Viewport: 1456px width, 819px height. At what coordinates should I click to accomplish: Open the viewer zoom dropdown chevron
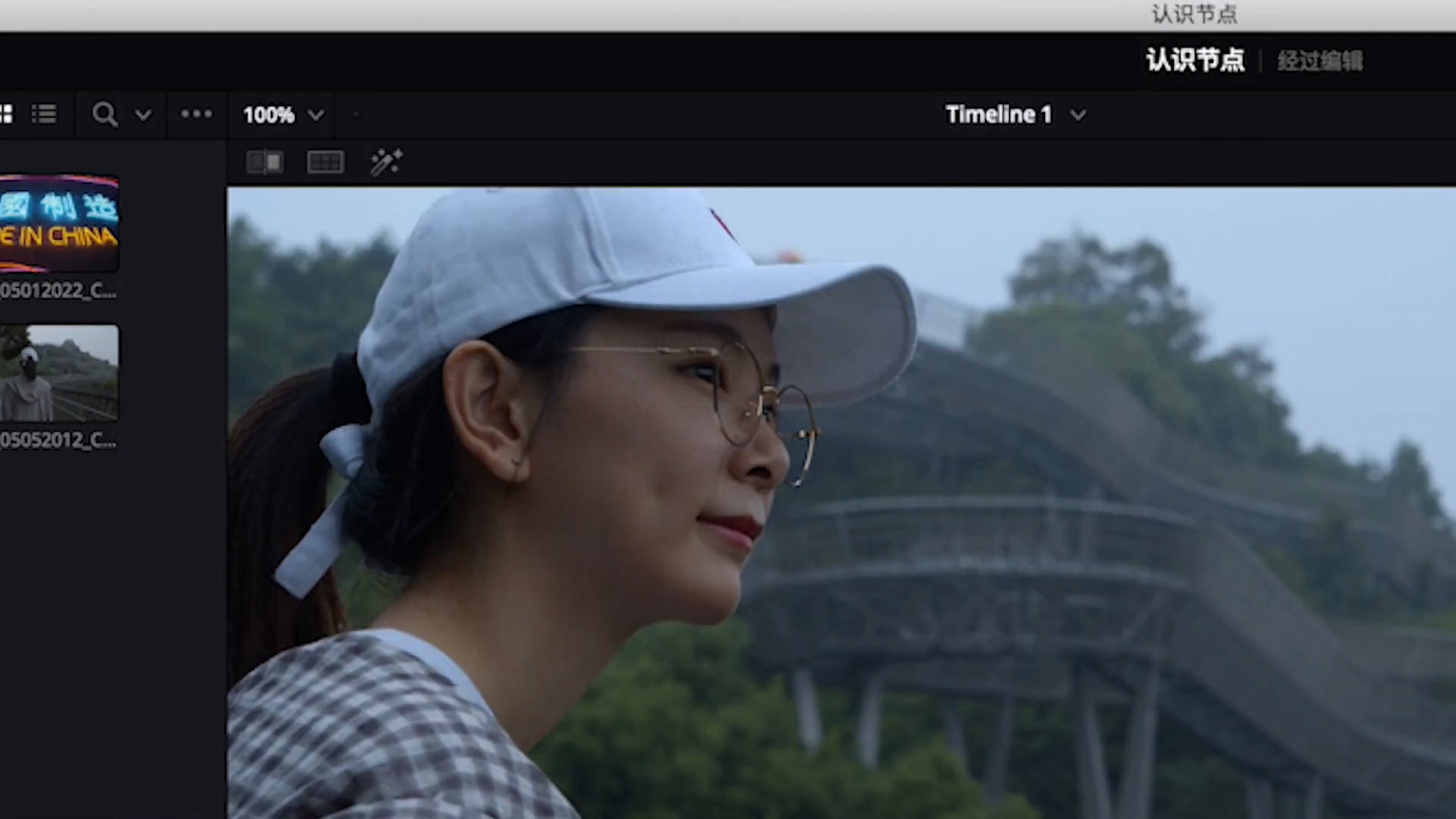316,115
